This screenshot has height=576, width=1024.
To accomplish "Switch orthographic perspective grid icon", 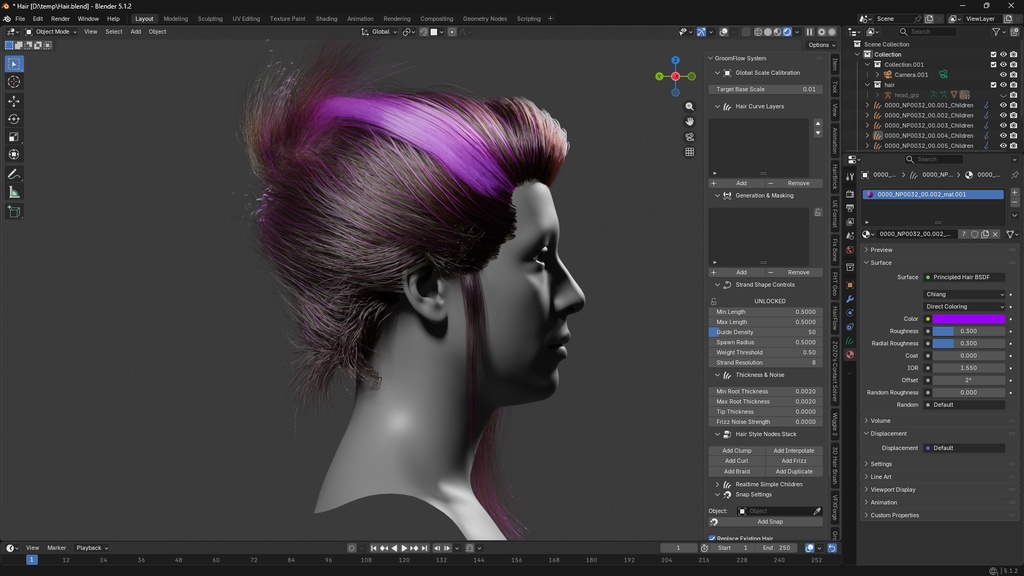I will 690,152.
